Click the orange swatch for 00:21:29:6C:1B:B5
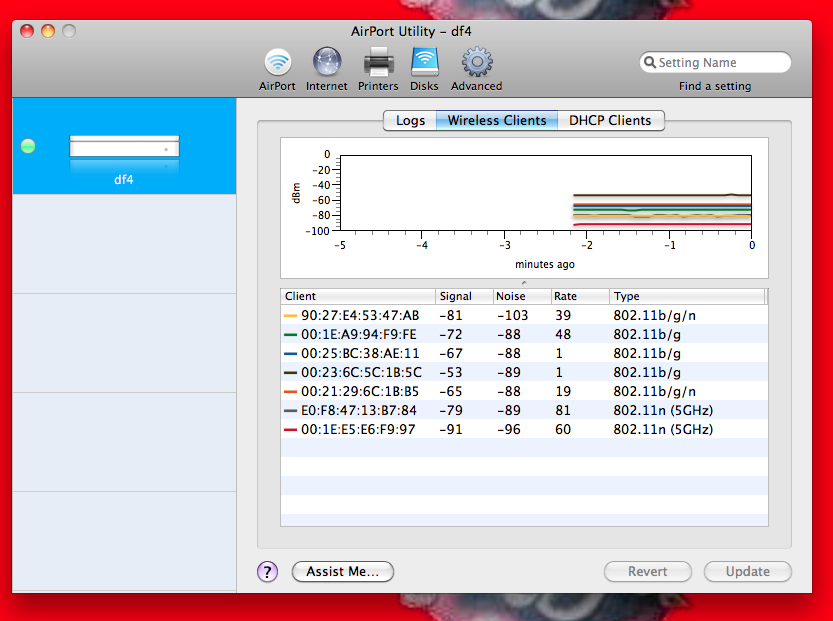This screenshot has width=833, height=621. click(x=290, y=392)
